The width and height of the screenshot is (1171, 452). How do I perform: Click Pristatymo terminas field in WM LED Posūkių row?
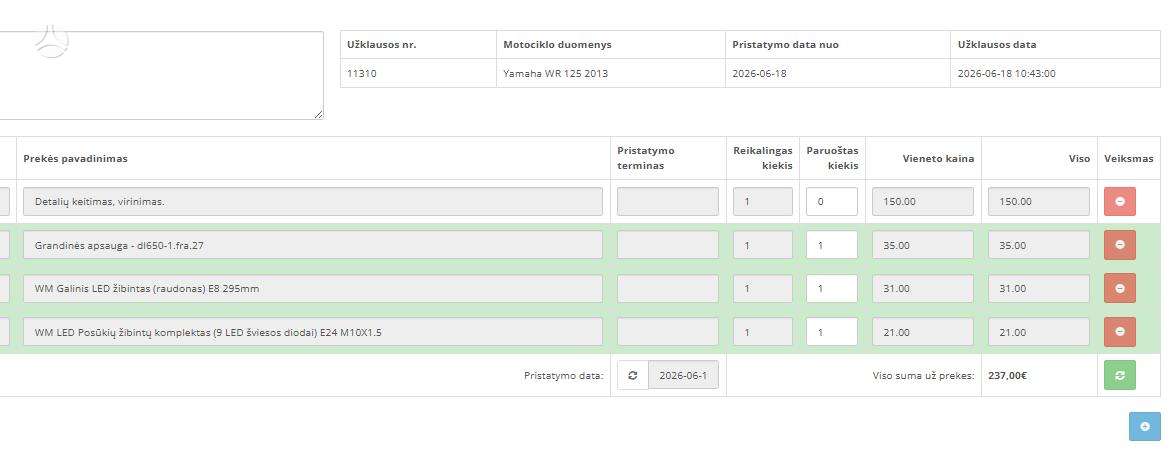point(668,332)
